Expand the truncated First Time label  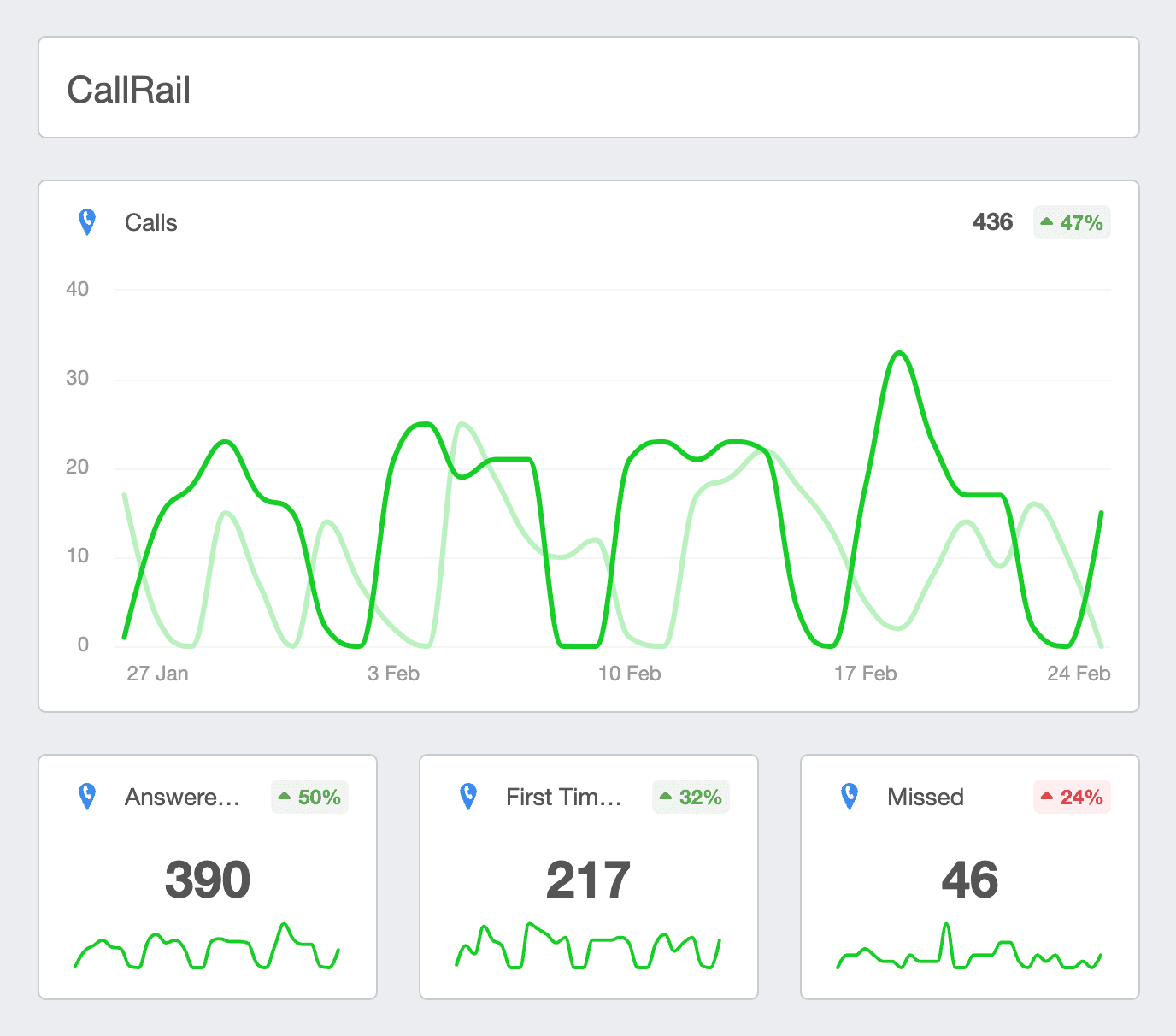coord(563,797)
